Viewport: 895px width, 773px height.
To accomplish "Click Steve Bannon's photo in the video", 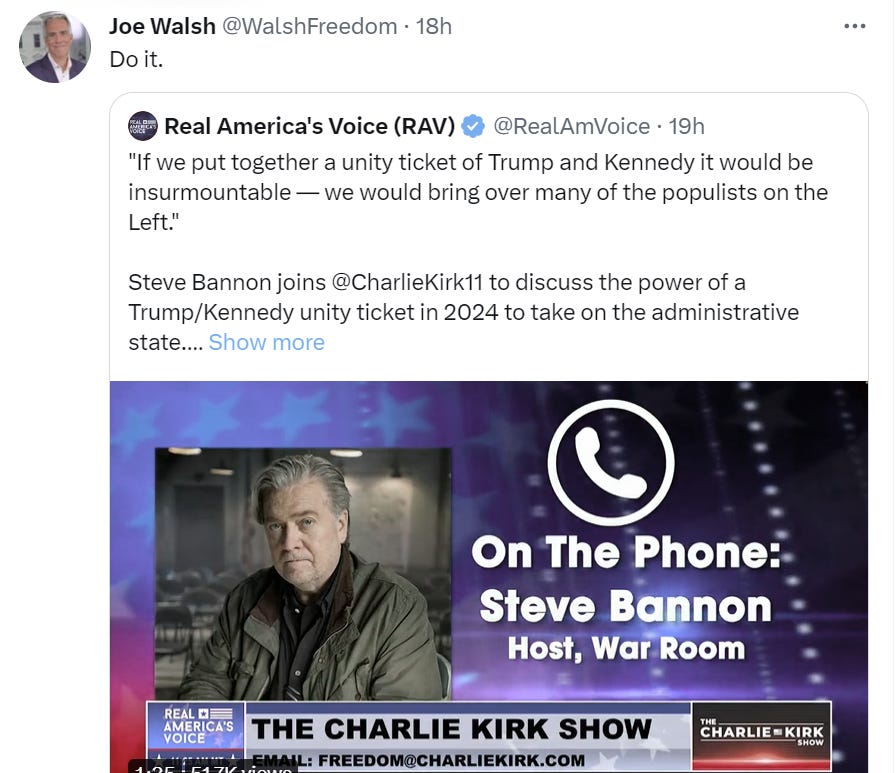I will coord(303,574).
